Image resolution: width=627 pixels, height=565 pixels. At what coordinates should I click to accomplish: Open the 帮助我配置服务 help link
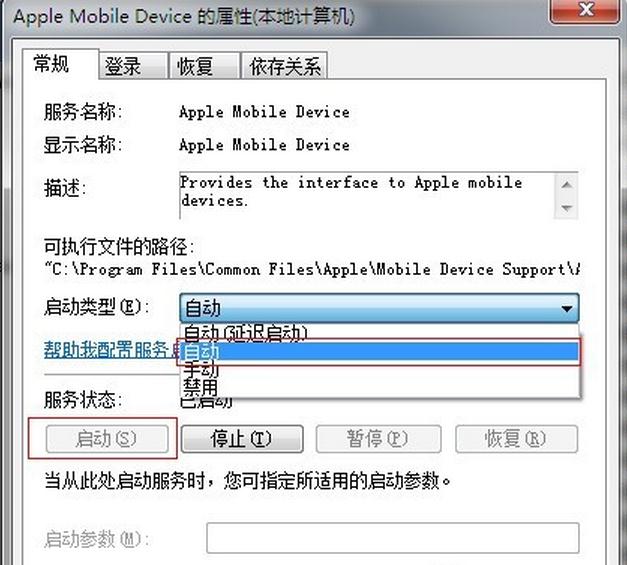click(111, 350)
